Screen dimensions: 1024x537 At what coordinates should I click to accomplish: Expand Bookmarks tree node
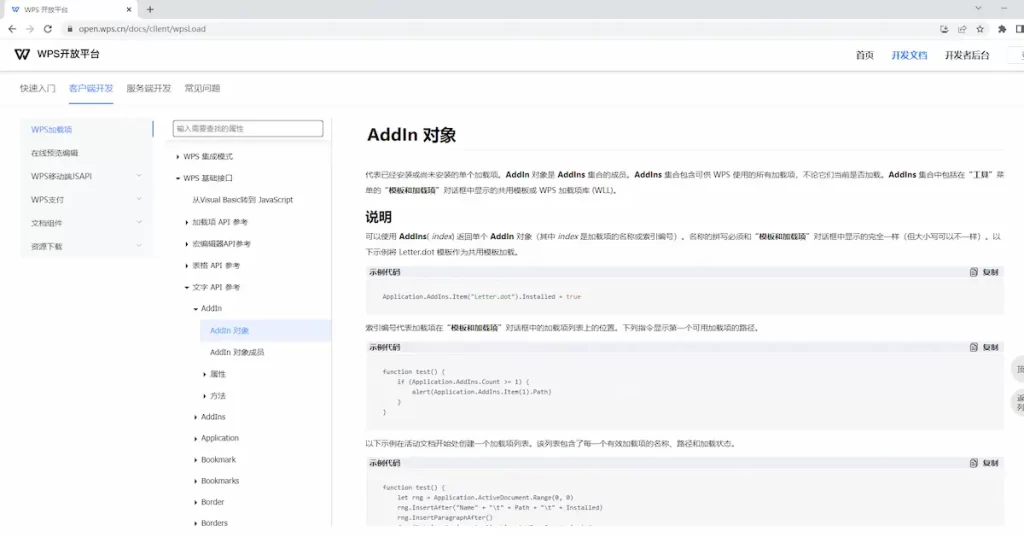pos(195,481)
